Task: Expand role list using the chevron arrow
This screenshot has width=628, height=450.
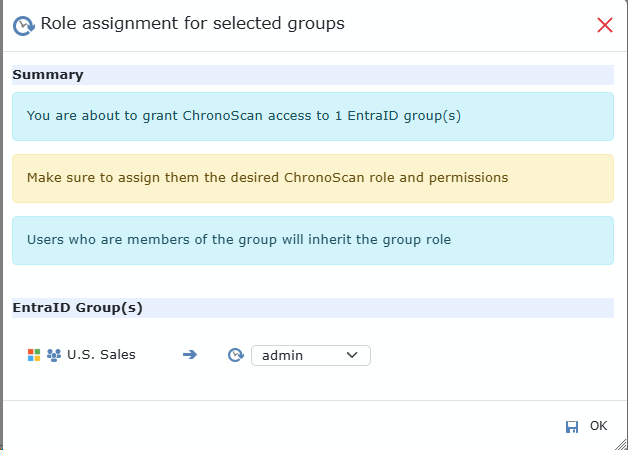Action: tap(352, 355)
